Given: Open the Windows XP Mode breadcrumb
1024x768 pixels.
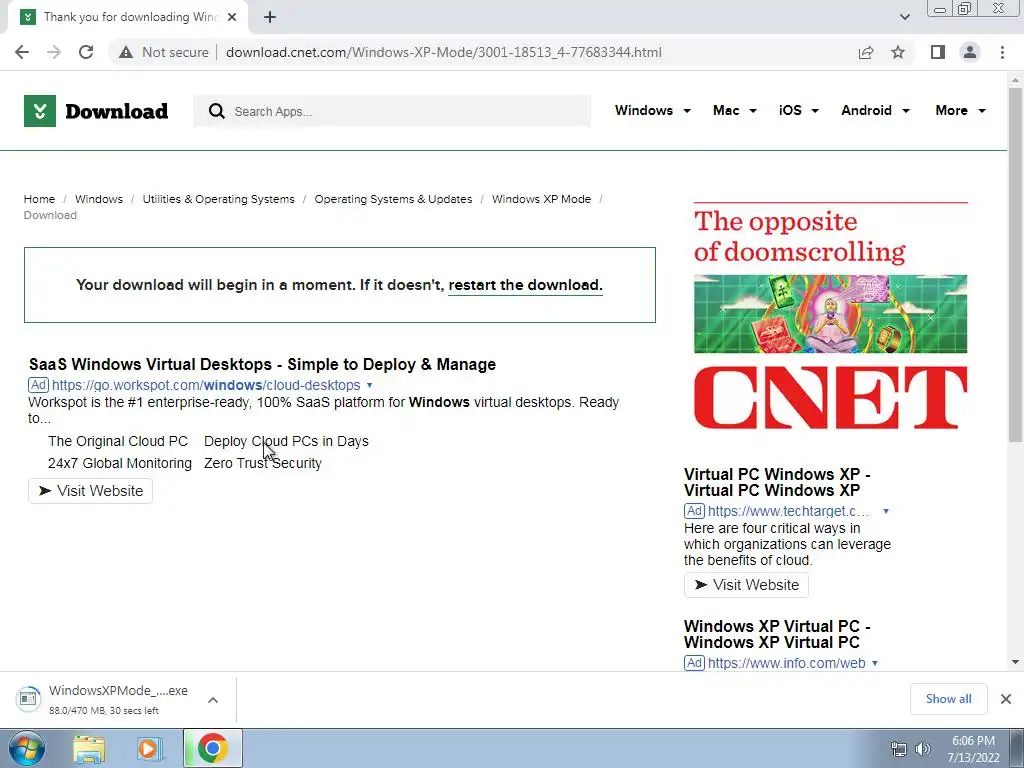Looking at the screenshot, I should point(541,199).
